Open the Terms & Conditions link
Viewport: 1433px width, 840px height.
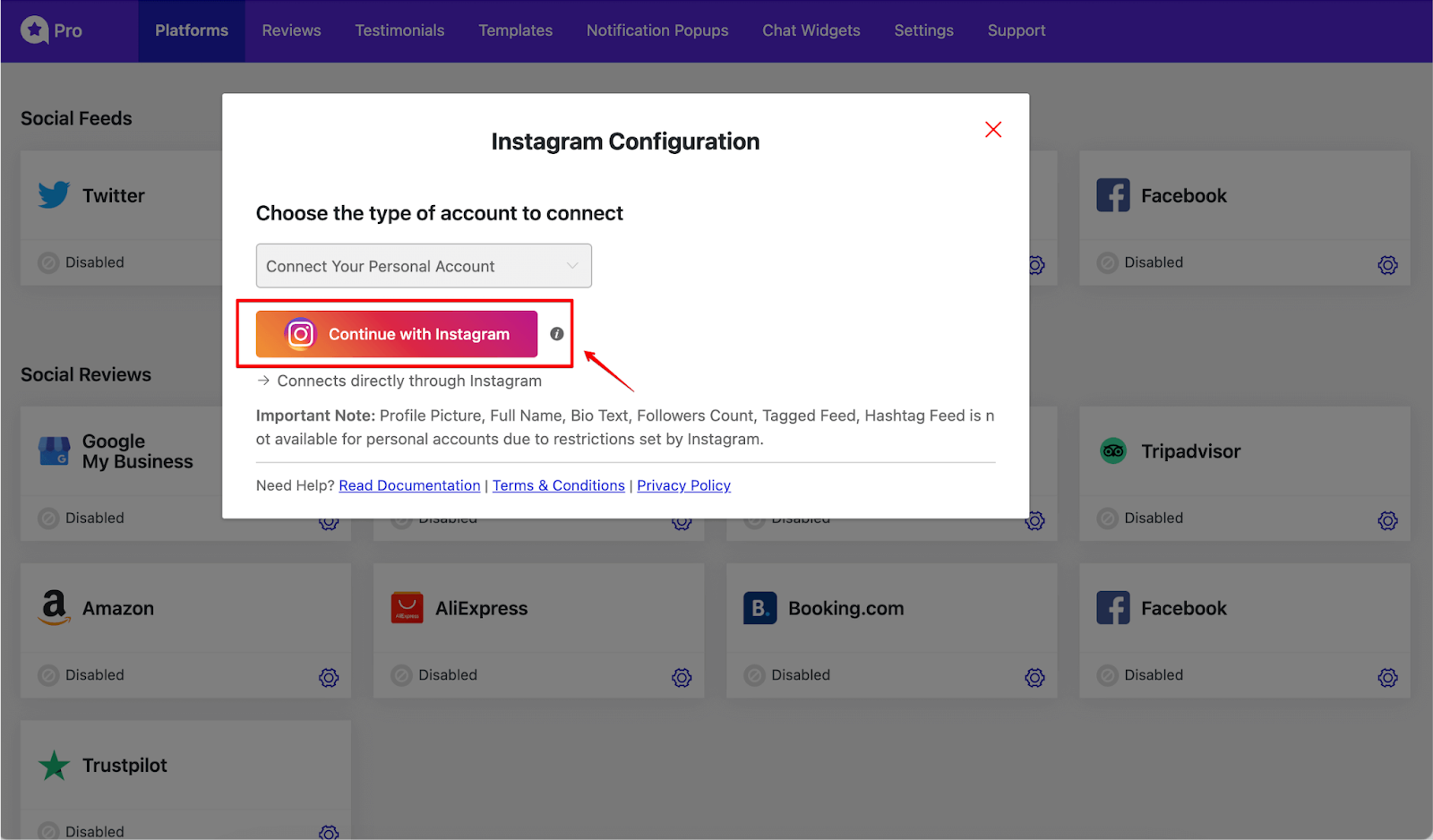pos(559,485)
